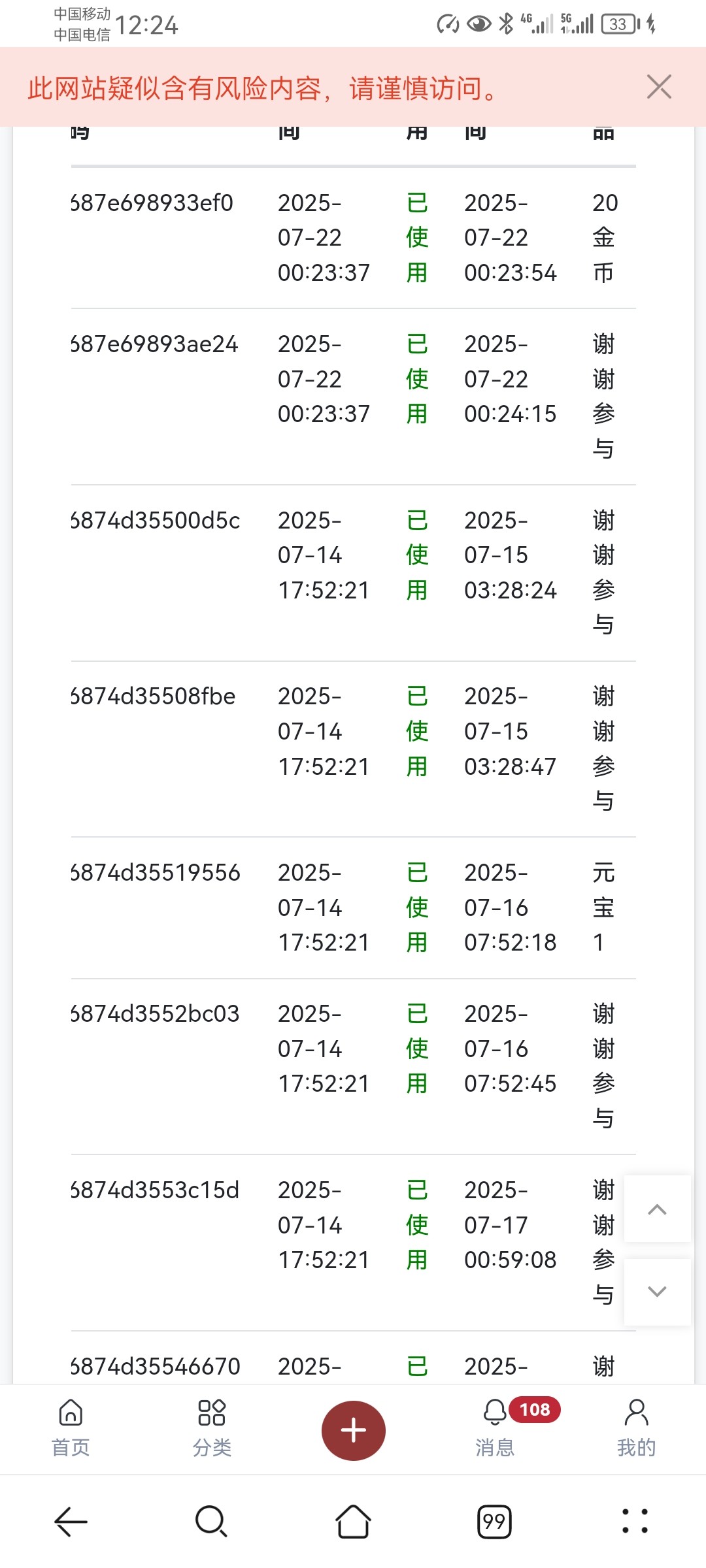The width and height of the screenshot is (706, 1568).
Task: Jump to top with the up chevron
Action: (x=657, y=1209)
